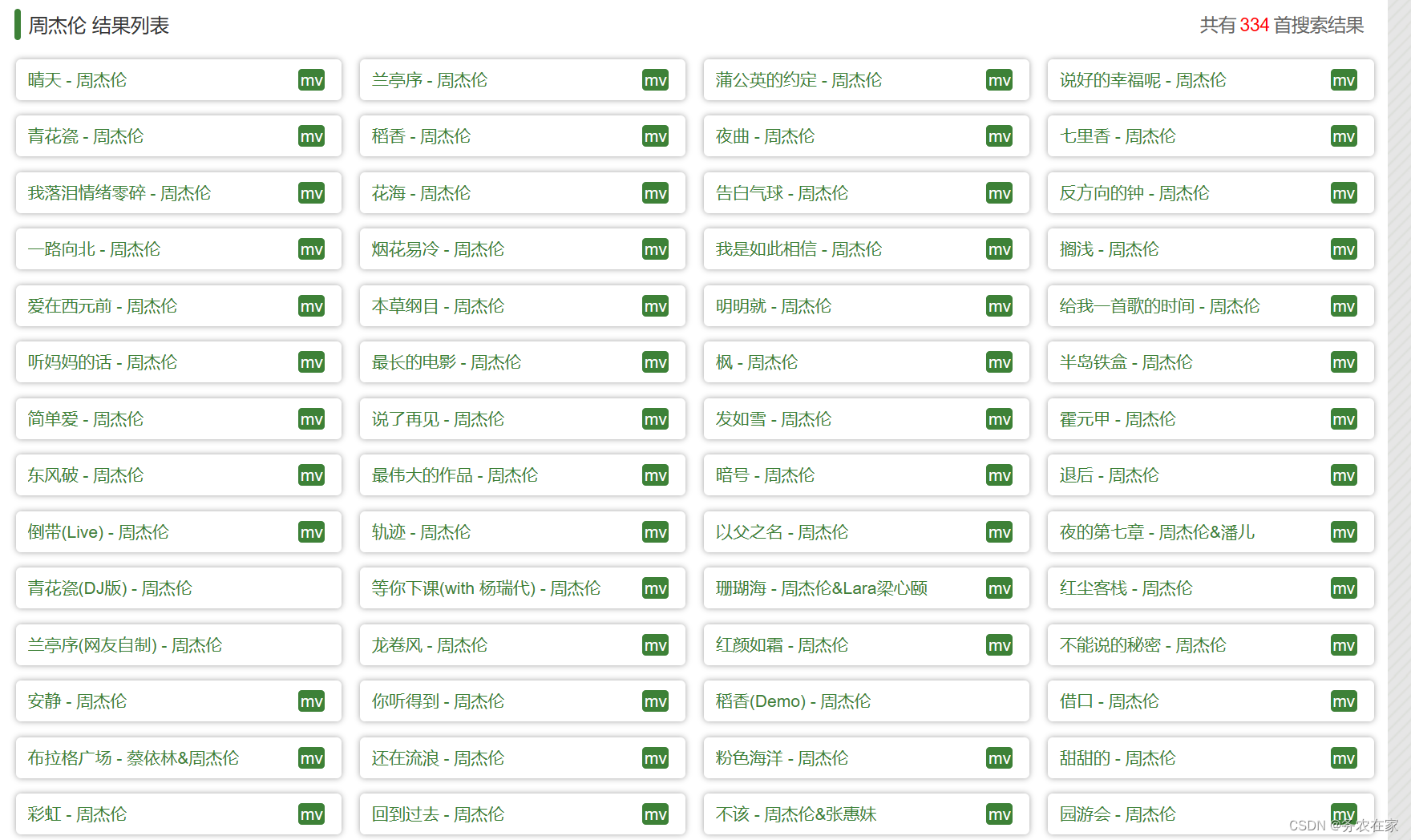Click mv icon for 枫 - 周杰伦
The height and width of the screenshot is (840, 1411).
pyautogui.click(x=999, y=362)
